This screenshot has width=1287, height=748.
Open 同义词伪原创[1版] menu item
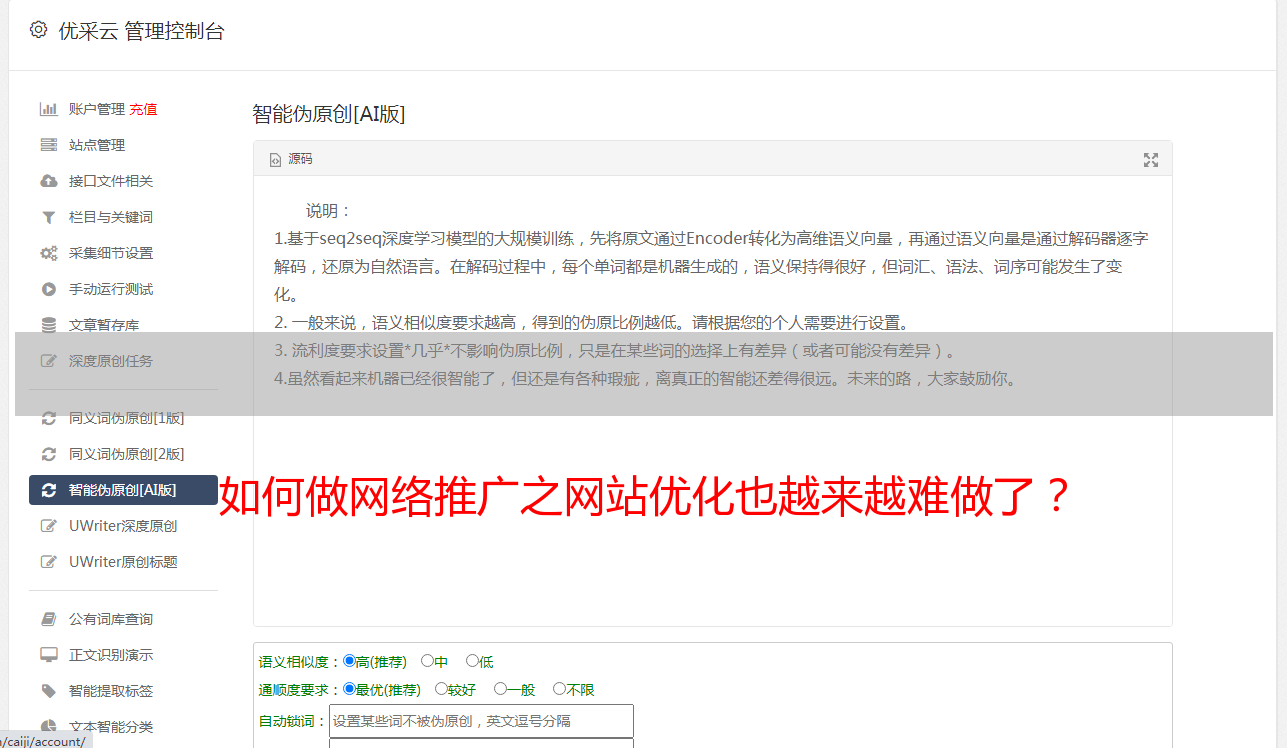click(x=124, y=418)
